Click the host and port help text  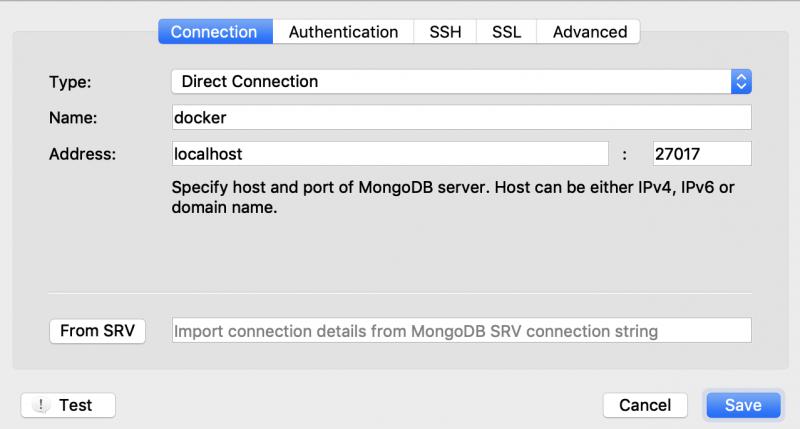coord(453,197)
